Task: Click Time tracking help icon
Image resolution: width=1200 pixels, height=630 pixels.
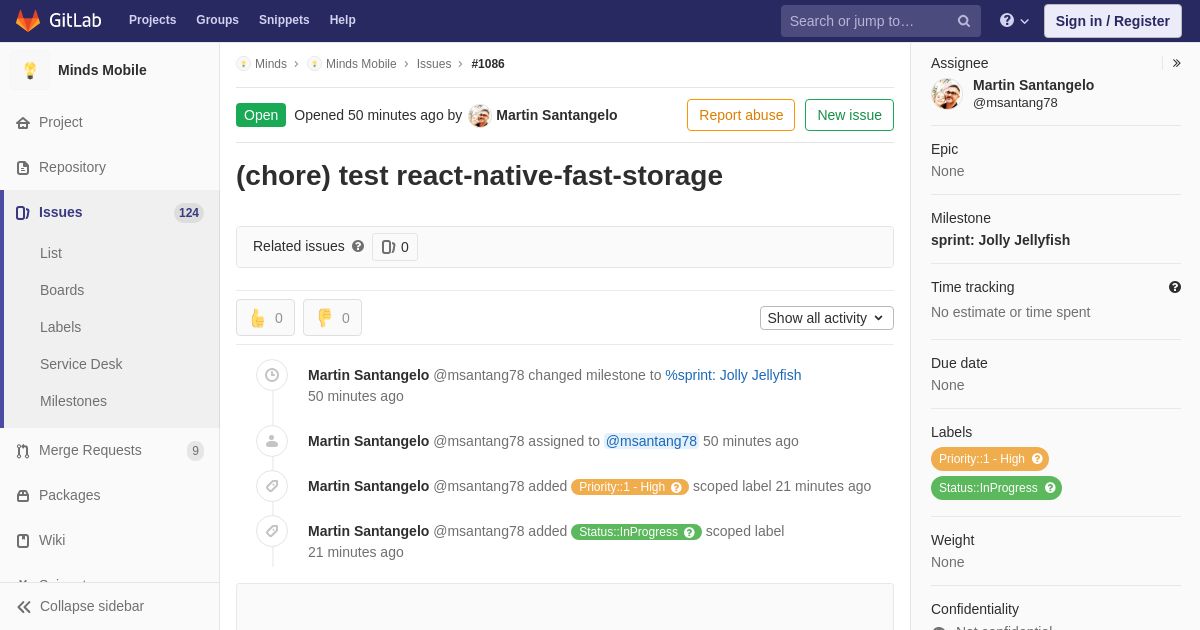Action: [x=1175, y=287]
